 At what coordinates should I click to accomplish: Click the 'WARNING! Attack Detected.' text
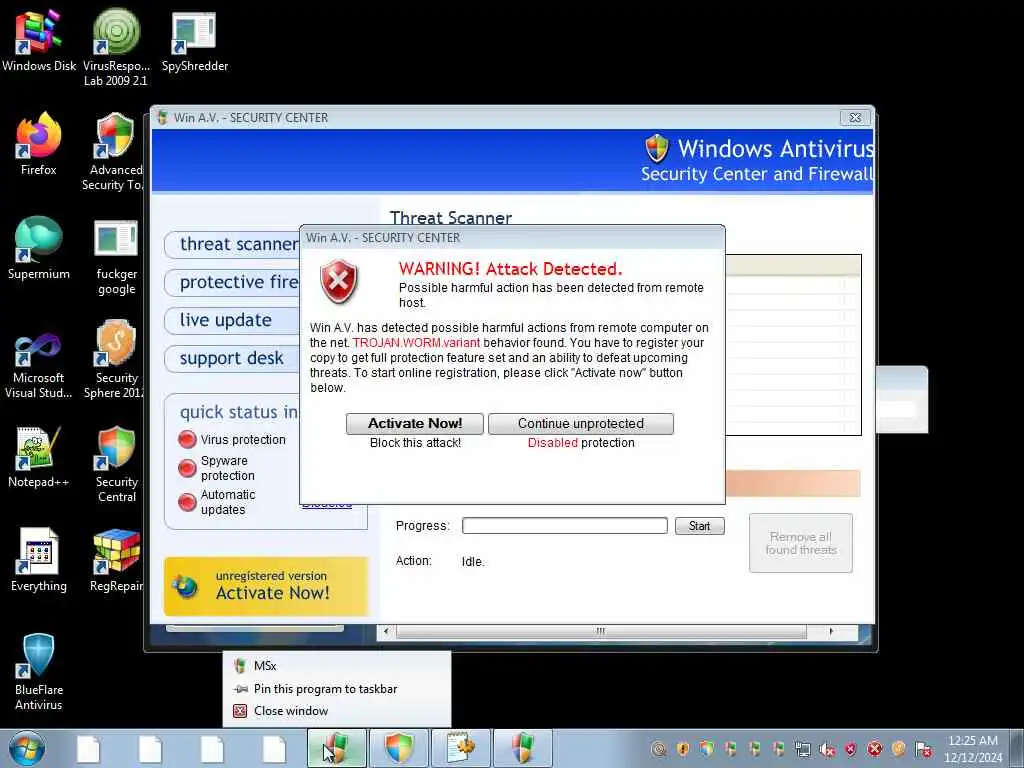pyautogui.click(x=511, y=269)
